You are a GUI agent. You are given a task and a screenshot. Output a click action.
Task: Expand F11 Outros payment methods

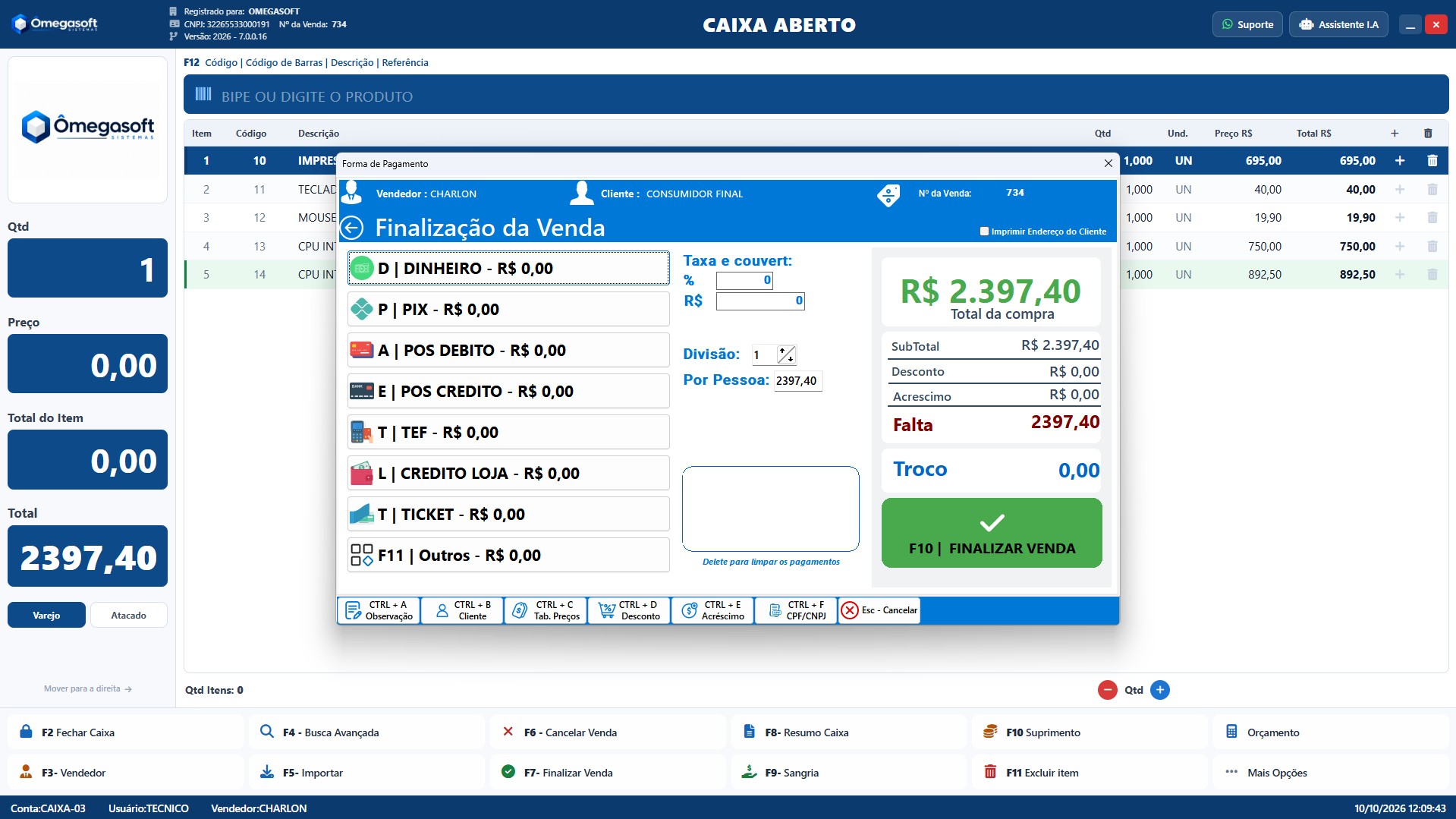(x=508, y=555)
